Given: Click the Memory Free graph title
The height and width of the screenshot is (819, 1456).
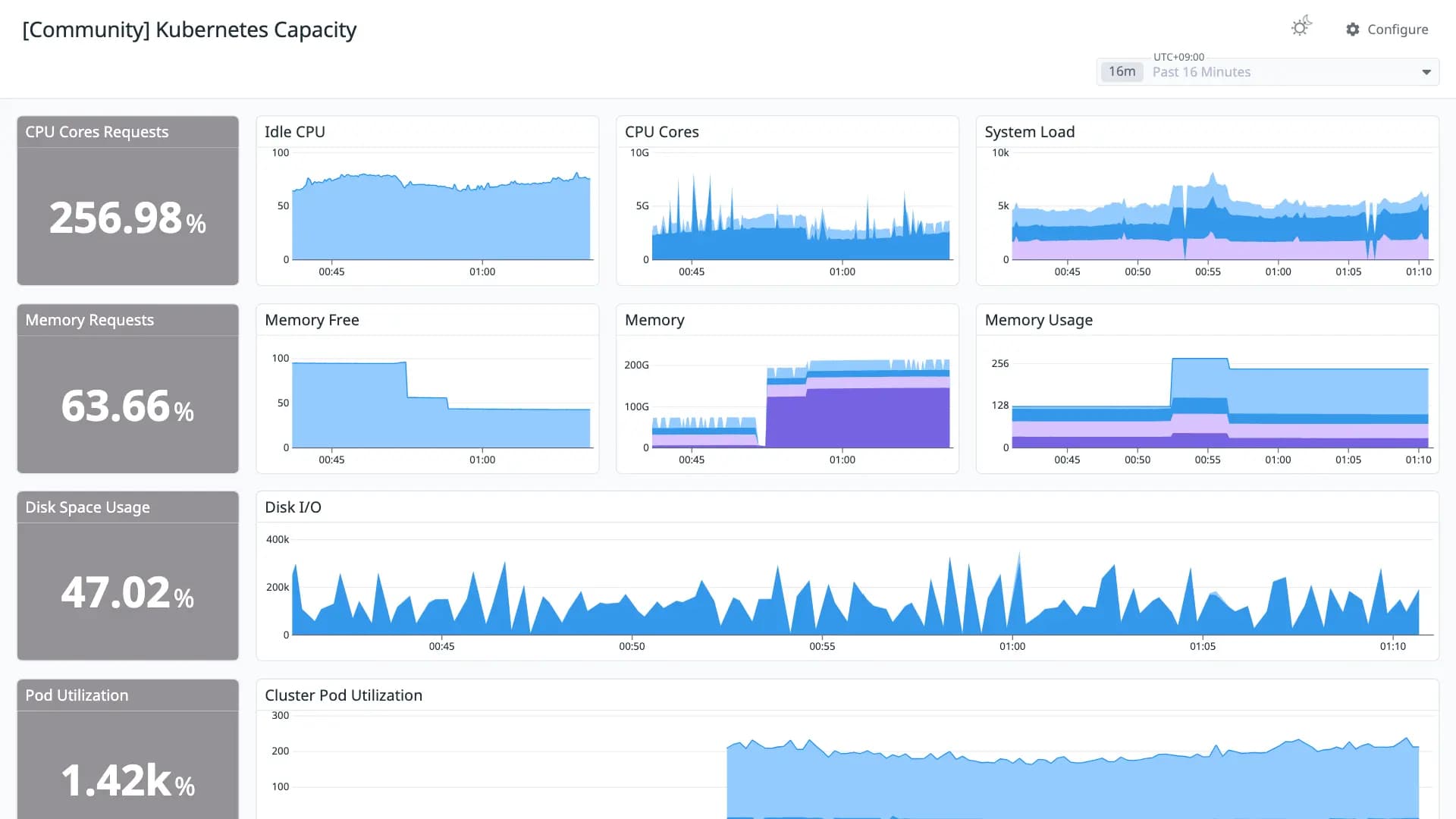Looking at the screenshot, I should click(312, 320).
